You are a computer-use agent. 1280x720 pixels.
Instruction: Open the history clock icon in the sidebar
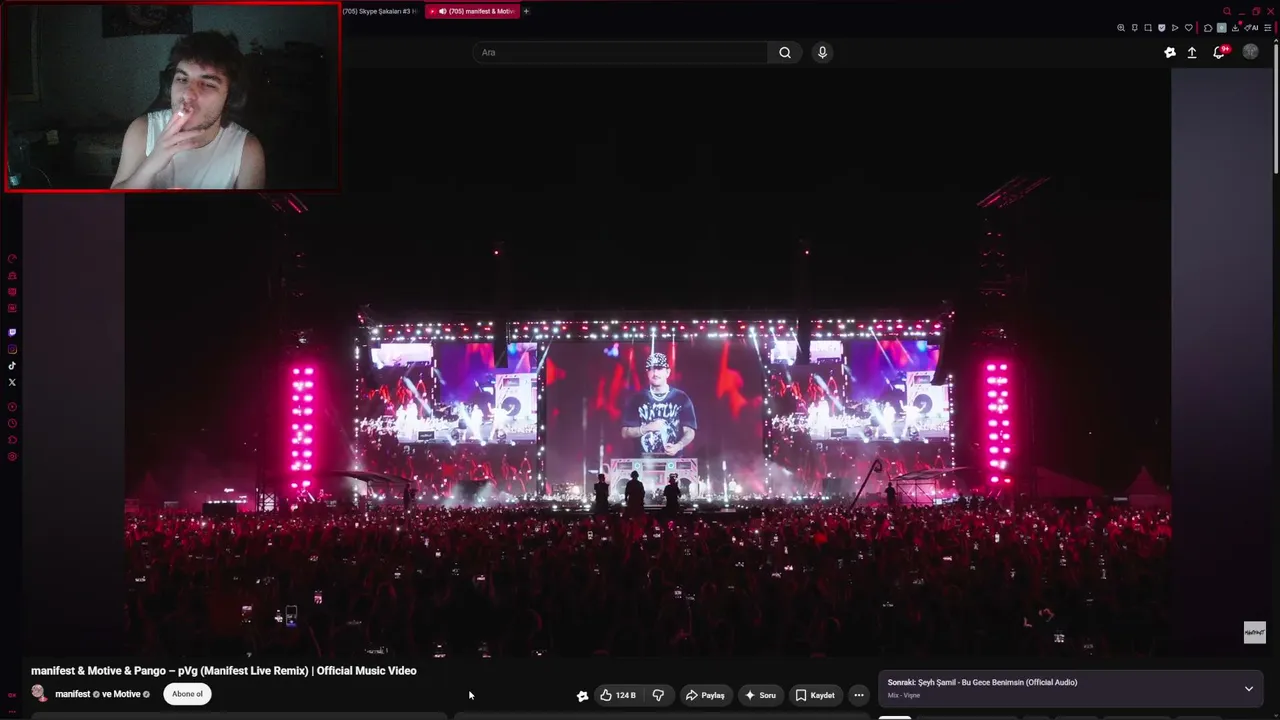(12, 423)
